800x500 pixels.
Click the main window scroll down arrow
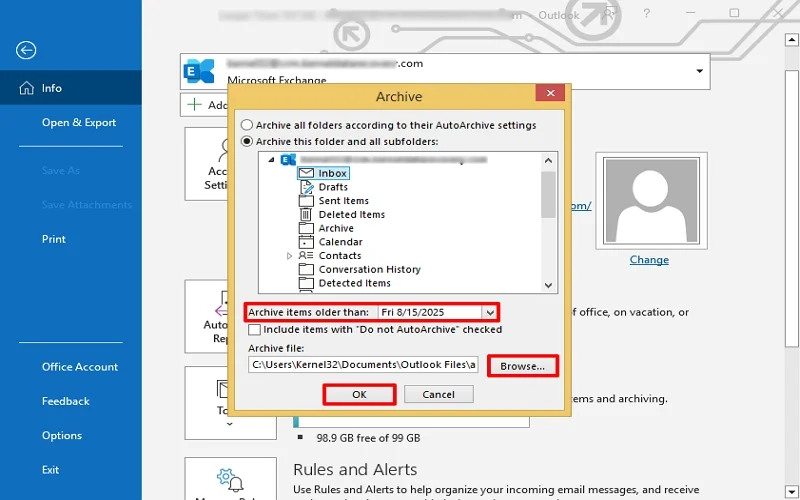(x=791, y=492)
